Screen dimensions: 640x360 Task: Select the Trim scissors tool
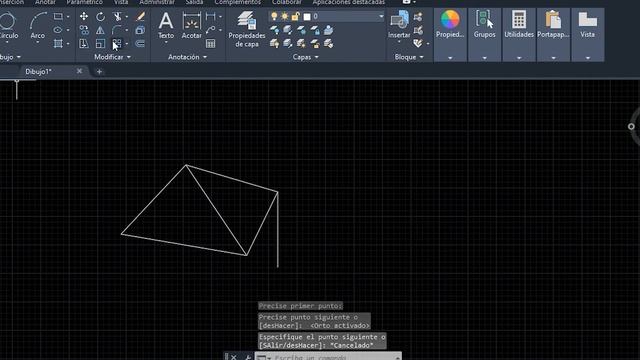[117, 16]
